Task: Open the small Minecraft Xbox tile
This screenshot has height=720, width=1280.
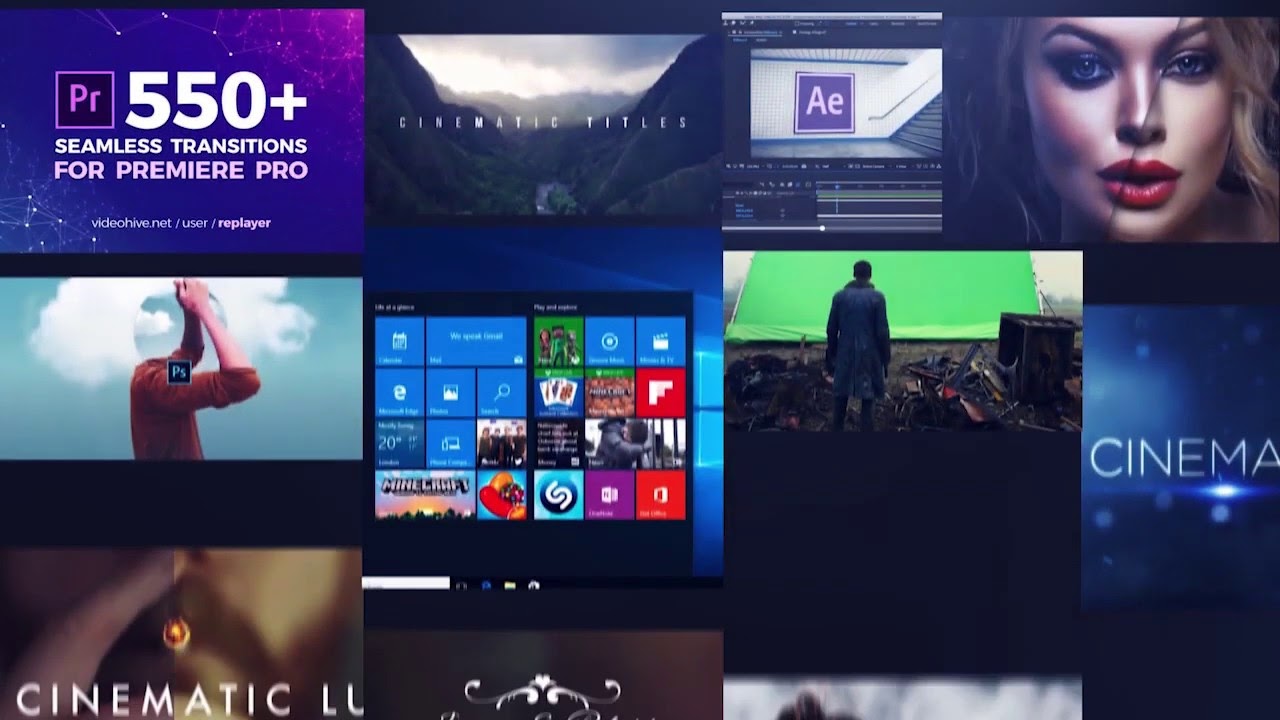Action: (609, 393)
